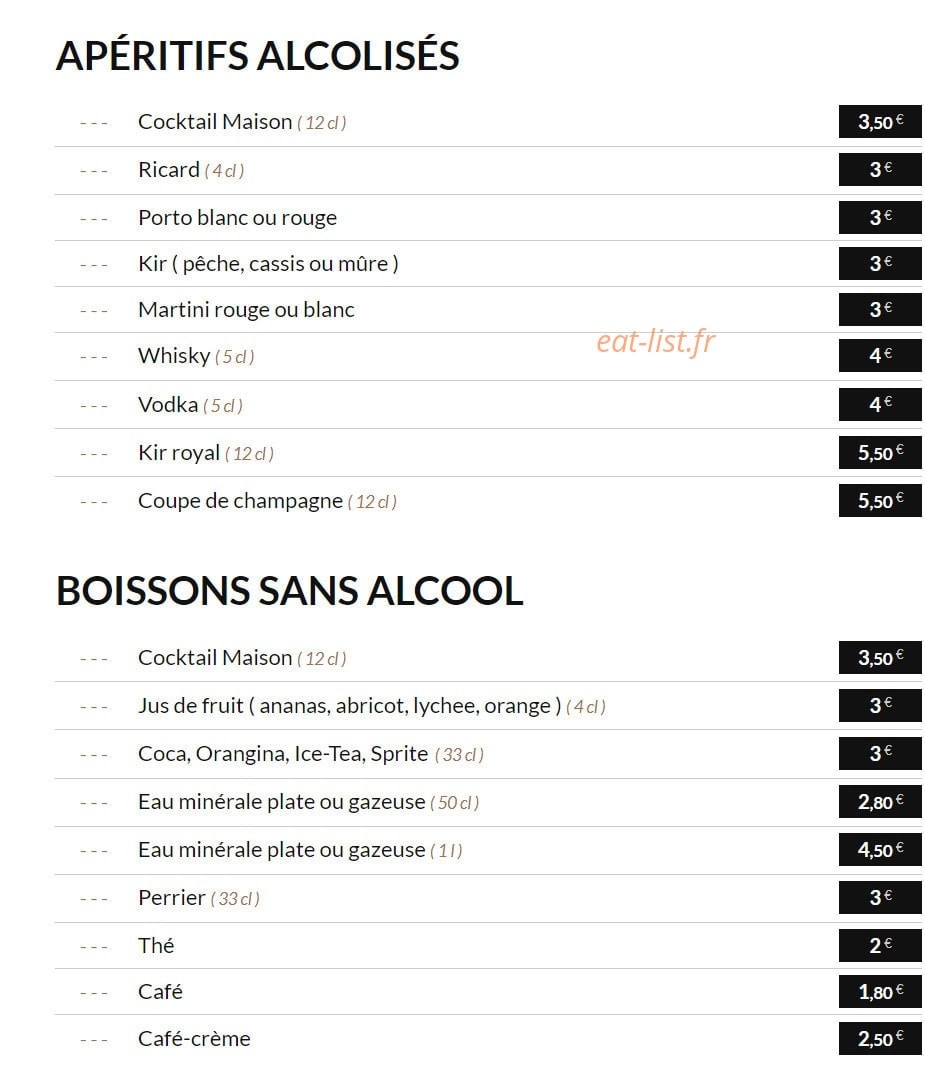
Task: Click Porto blanc ou rouge item
Action: pyautogui.click(x=237, y=218)
